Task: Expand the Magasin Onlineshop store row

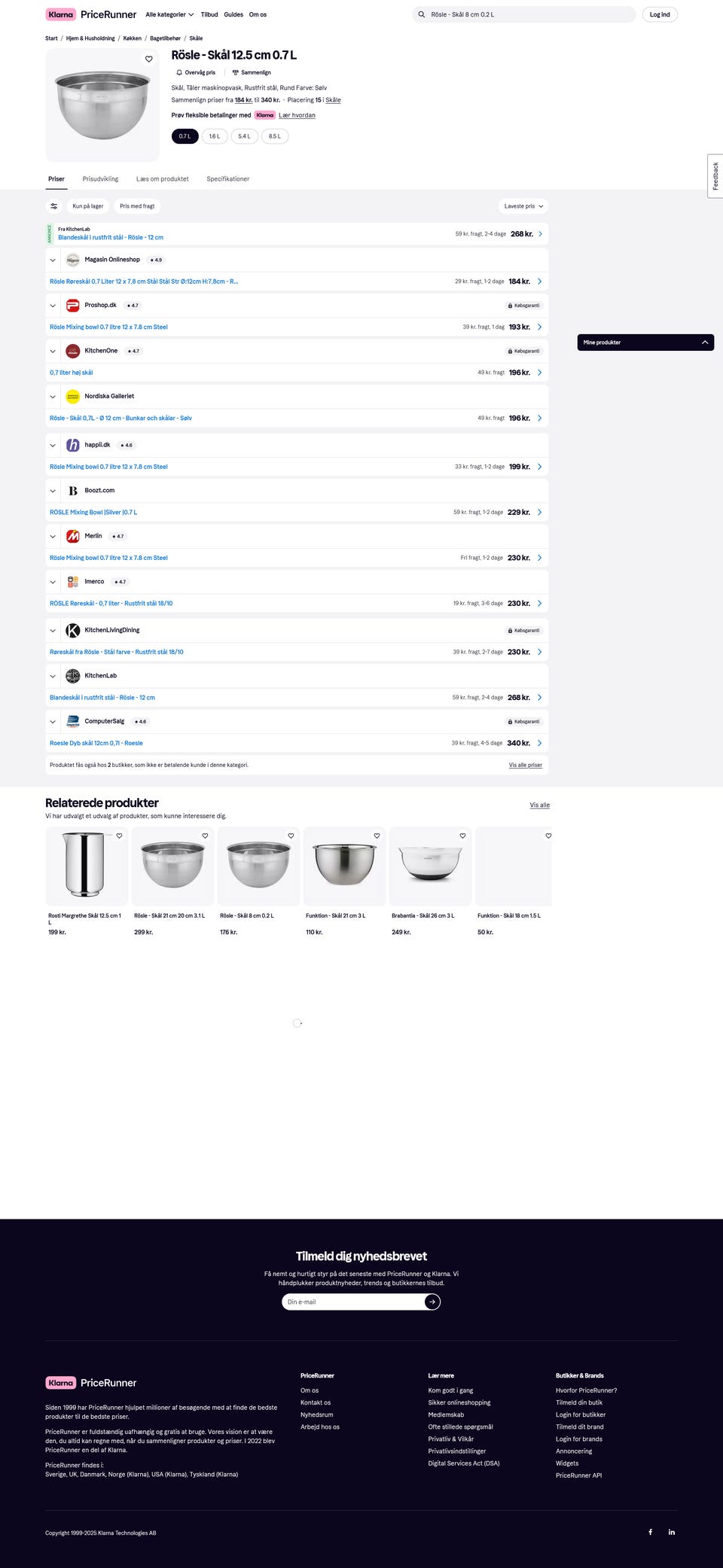Action: pyautogui.click(x=53, y=260)
